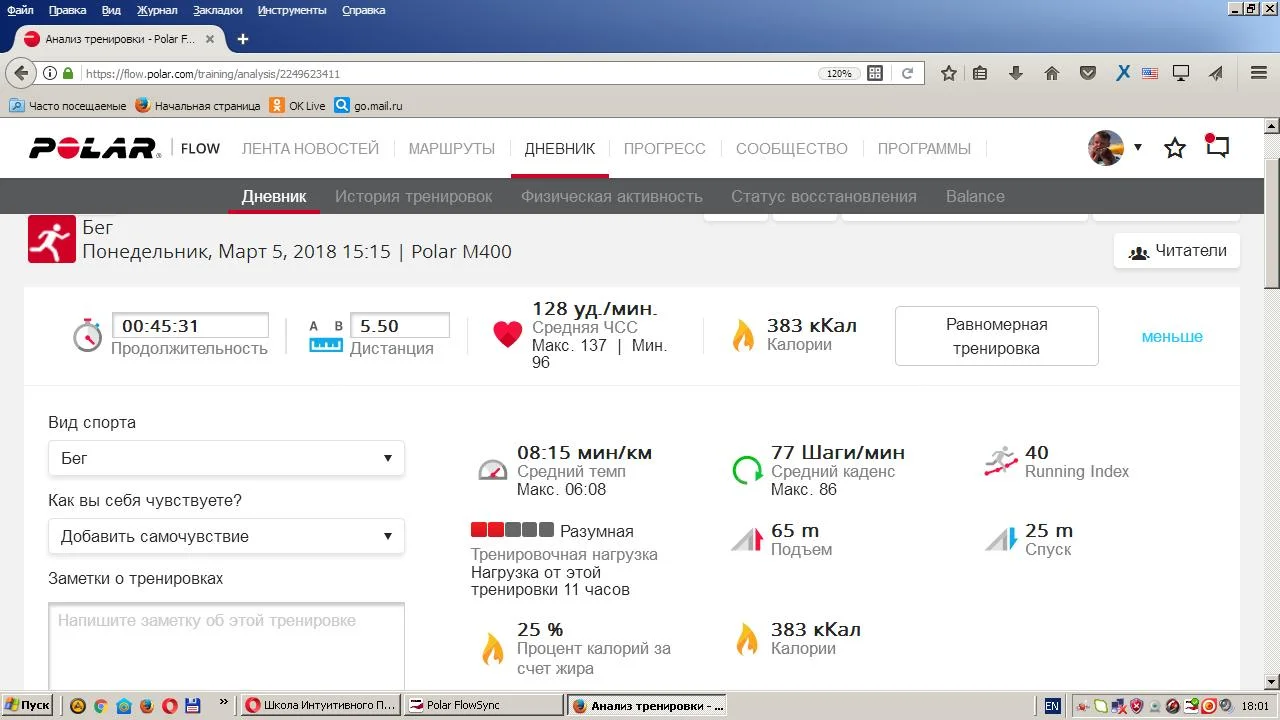
Task: Click the Равномерная тренировка button
Action: (996, 336)
